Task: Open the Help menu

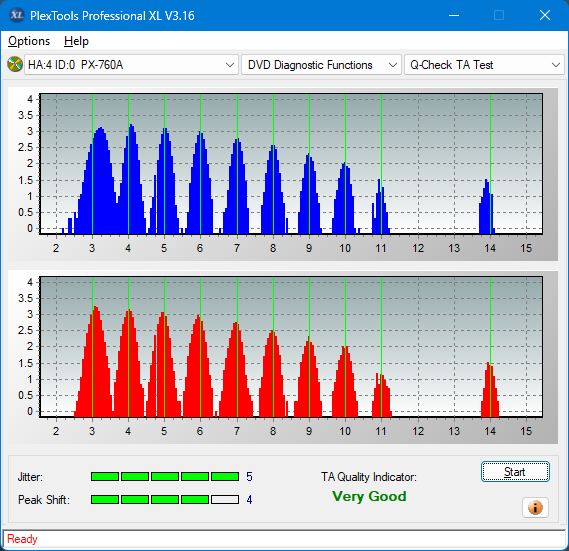Action: 76,41
